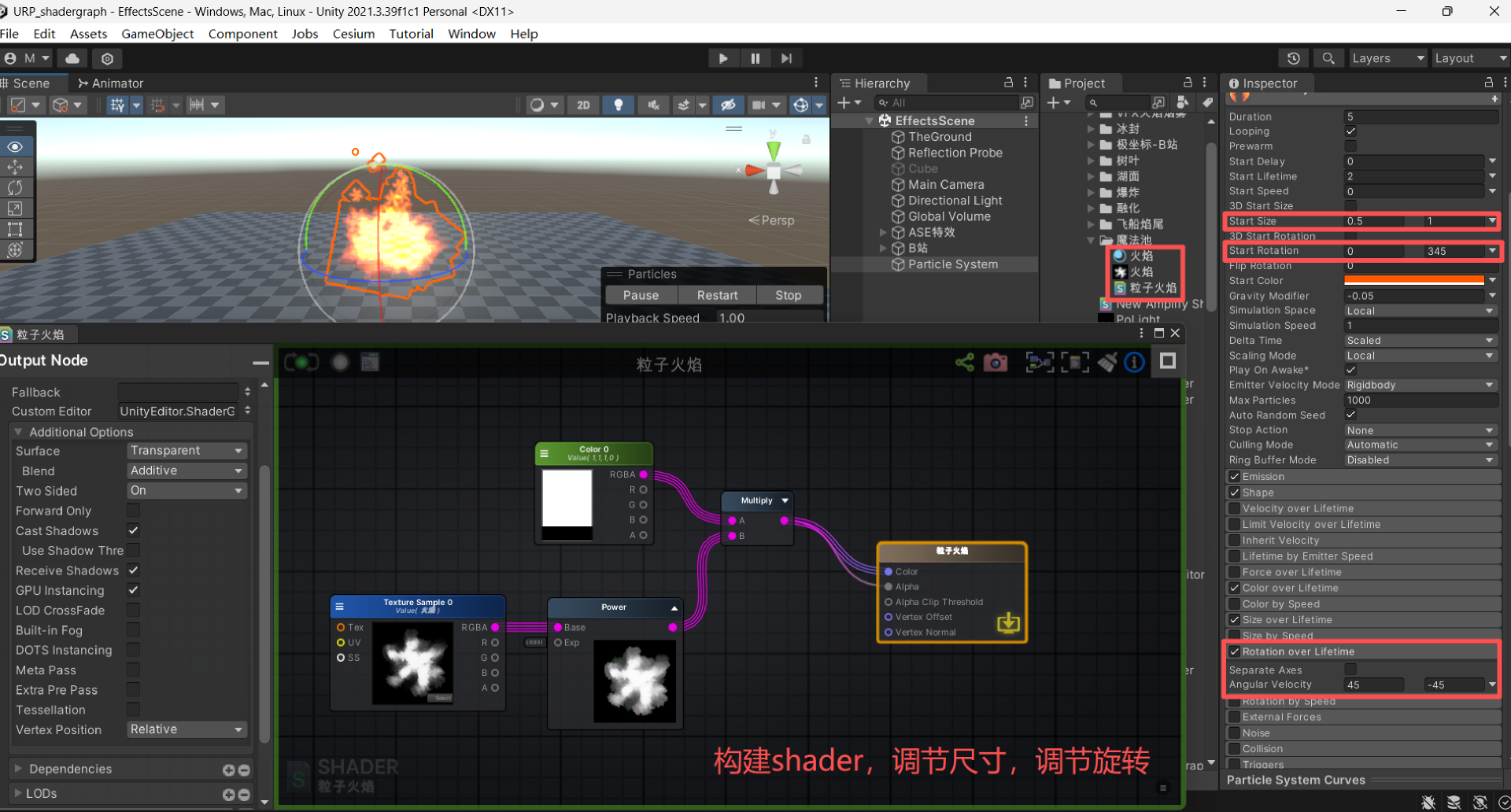Viewport: 1511px width, 812px height.
Task: Click the scene Gizmos globe icon
Action: click(800, 105)
